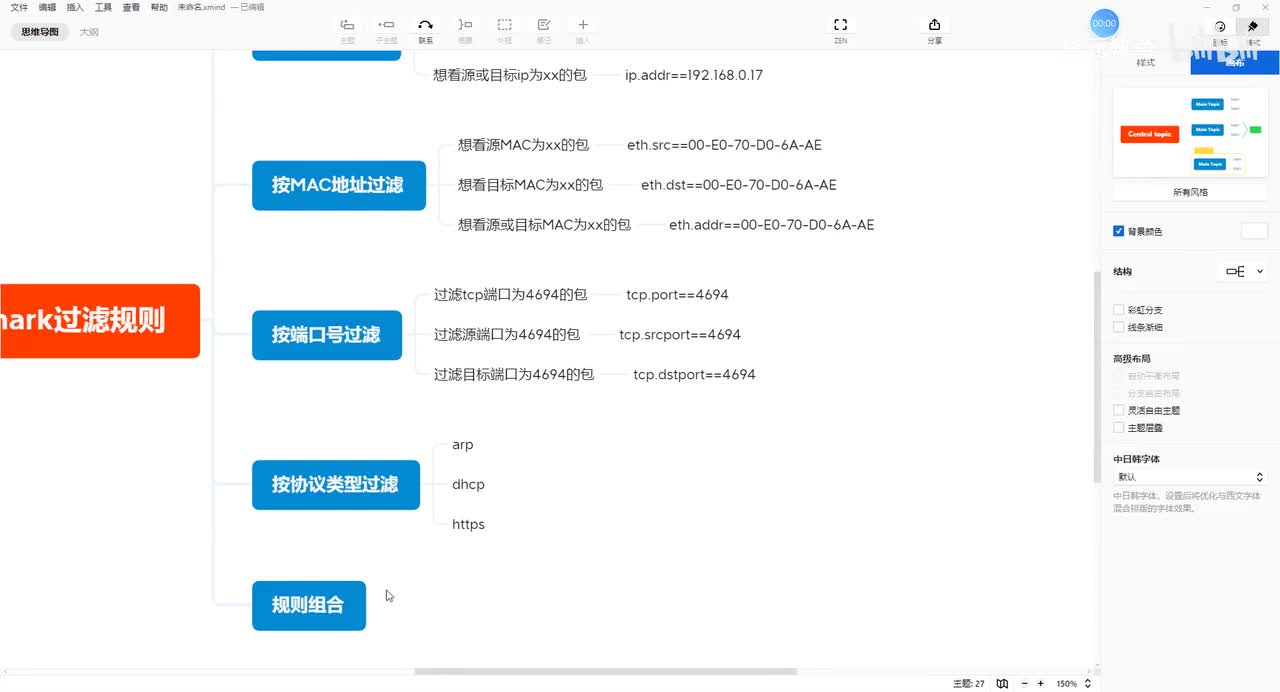
Task: Click the 概要 (Summary) toolbar icon
Action: pos(465,25)
